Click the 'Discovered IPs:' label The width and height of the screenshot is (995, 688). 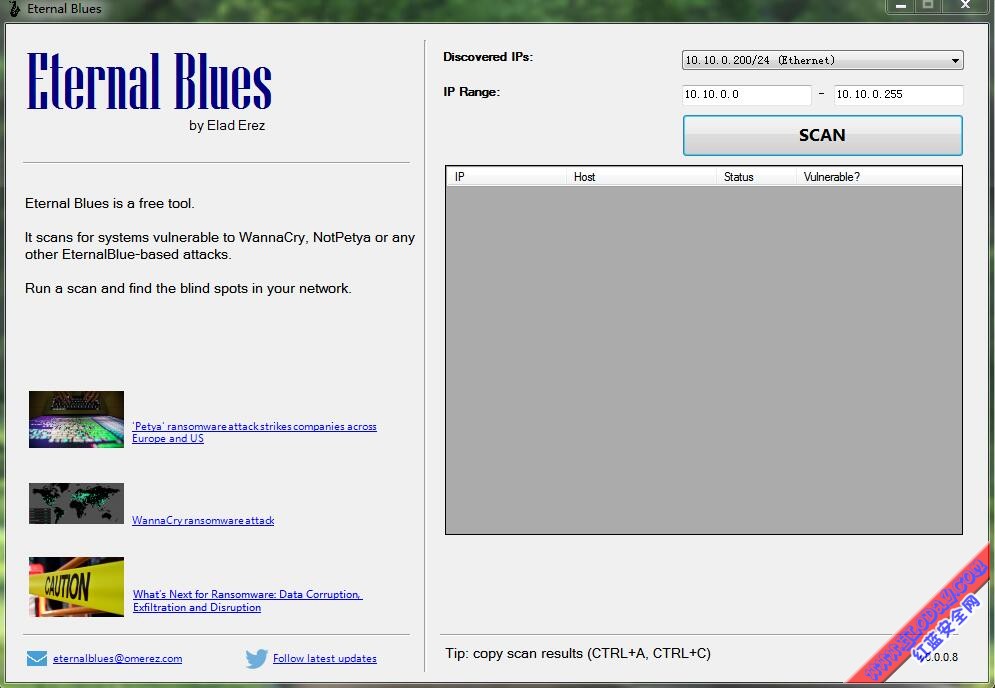(488, 57)
